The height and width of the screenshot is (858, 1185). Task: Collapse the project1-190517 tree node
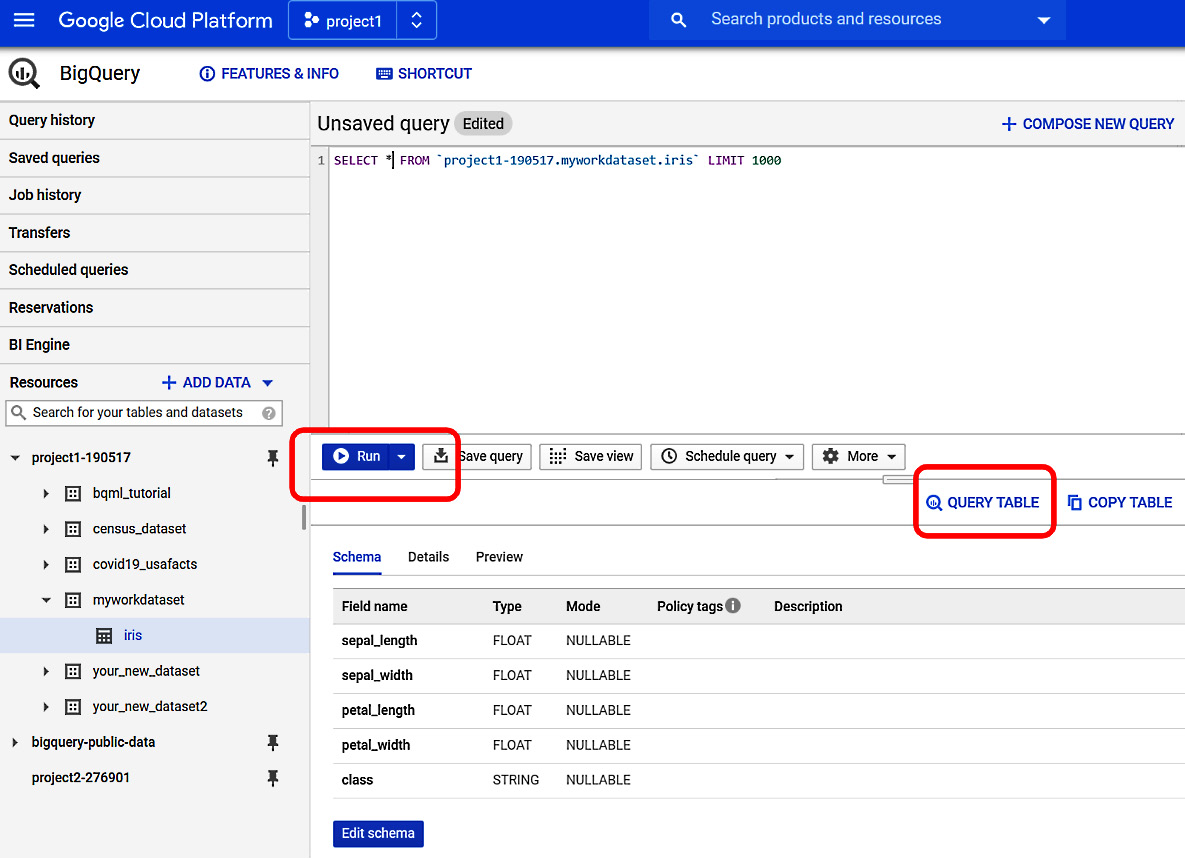(14, 457)
